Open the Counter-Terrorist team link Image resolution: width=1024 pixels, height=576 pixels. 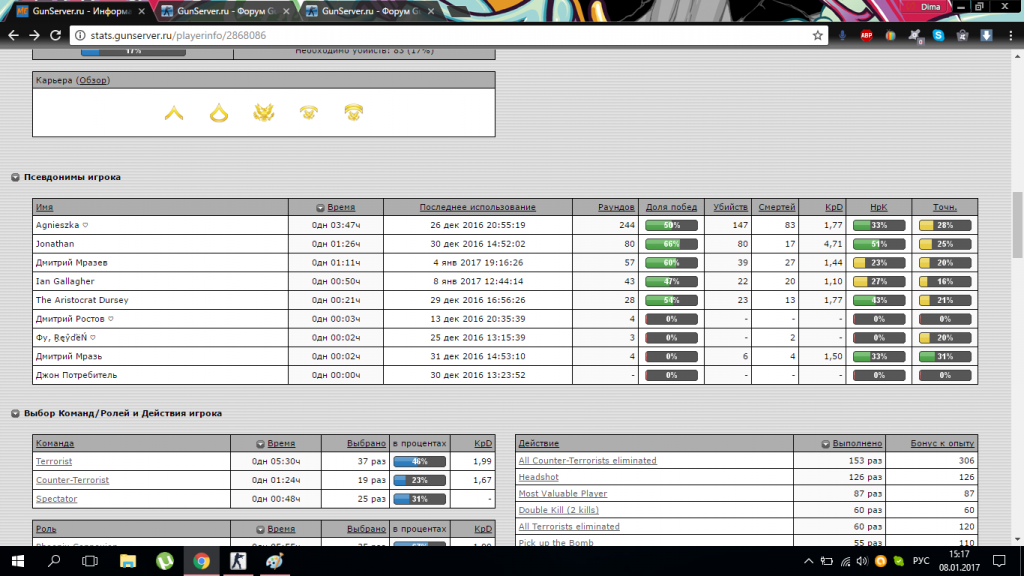pyautogui.click(x=72, y=480)
